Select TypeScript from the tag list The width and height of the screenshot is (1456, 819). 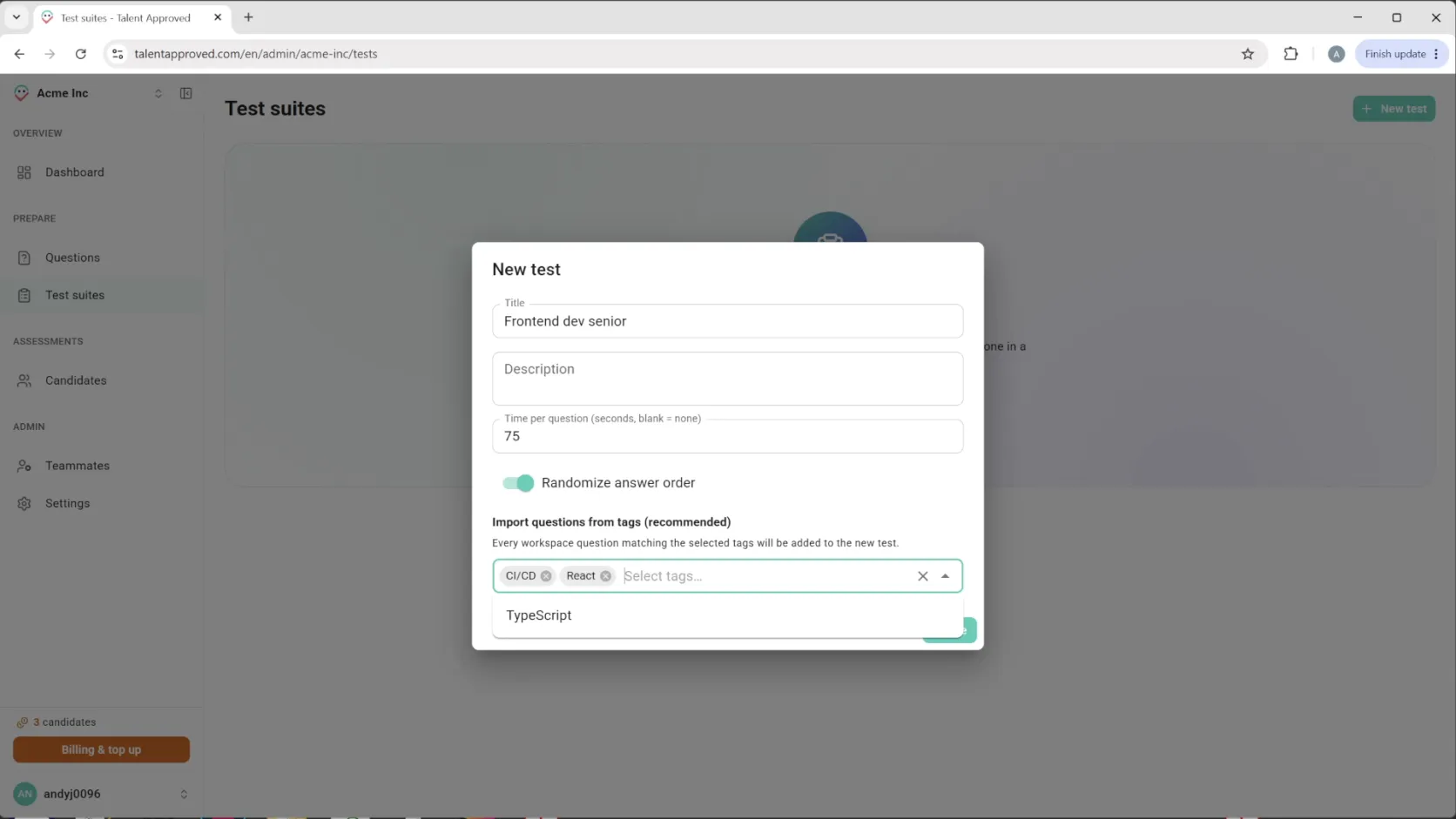(727, 615)
